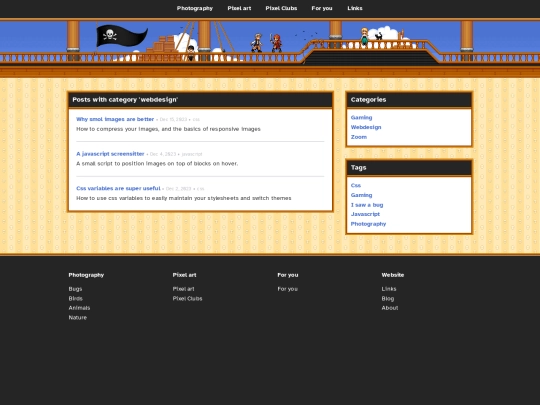Open For you in top navigation
Viewport: 540px width, 405px height.
(x=322, y=8)
